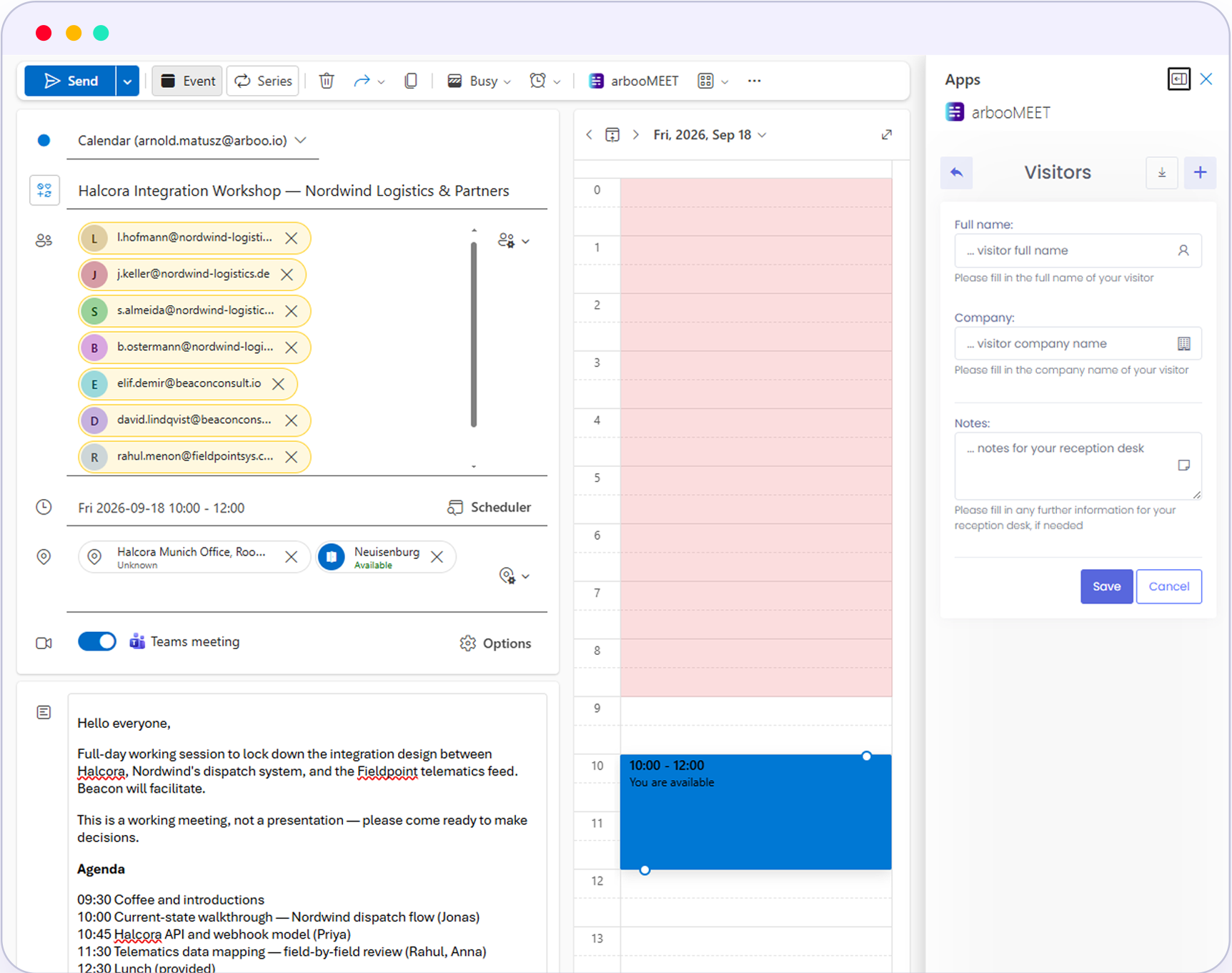Click the Neuisenburg room icon
The image size is (1232, 973).
(x=332, y=557)
